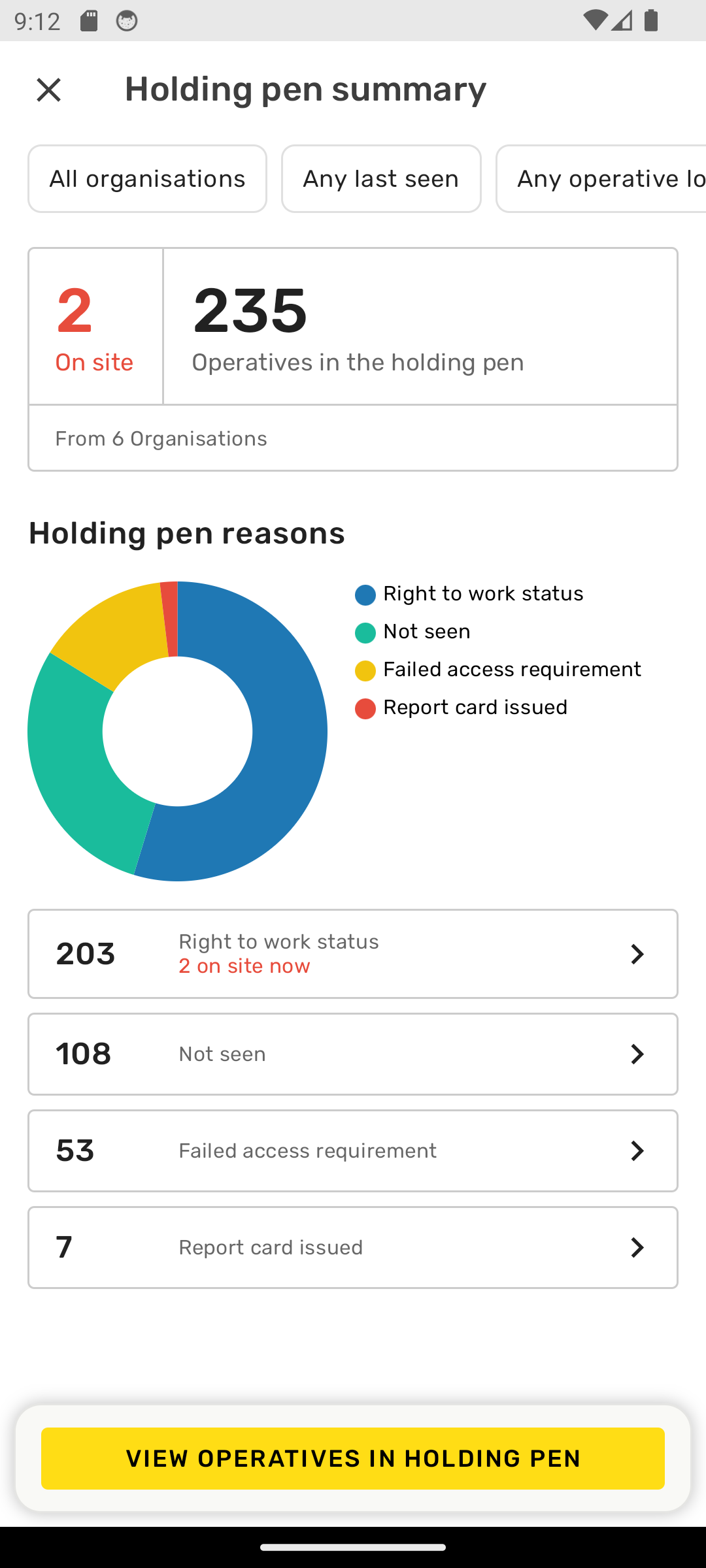Tap View Operatives in Holding Pen button
This screenshot has height=1568, width=706.
[353, 1458]
